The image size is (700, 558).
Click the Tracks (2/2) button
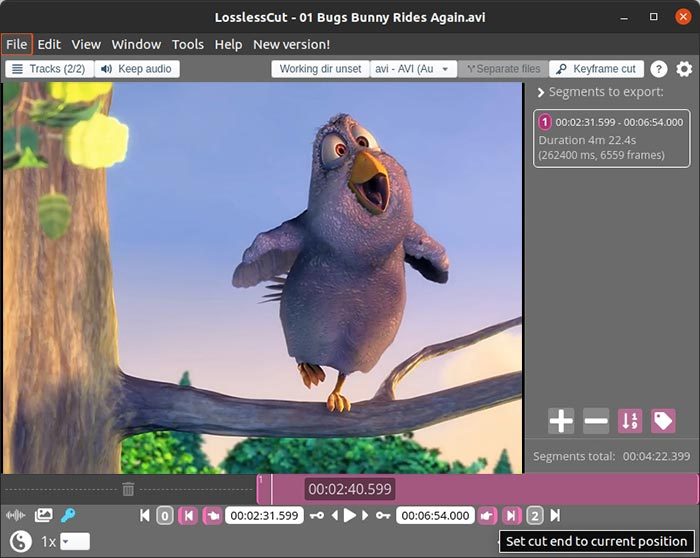(49, 69)
